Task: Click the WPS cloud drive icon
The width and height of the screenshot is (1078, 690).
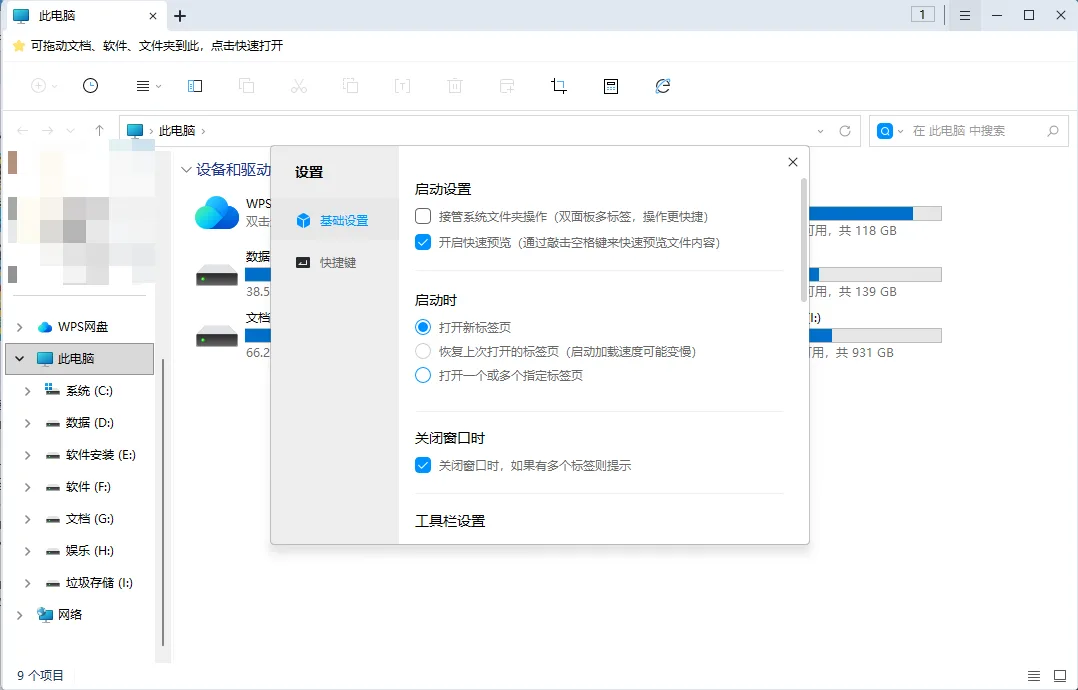Action: 217,212
